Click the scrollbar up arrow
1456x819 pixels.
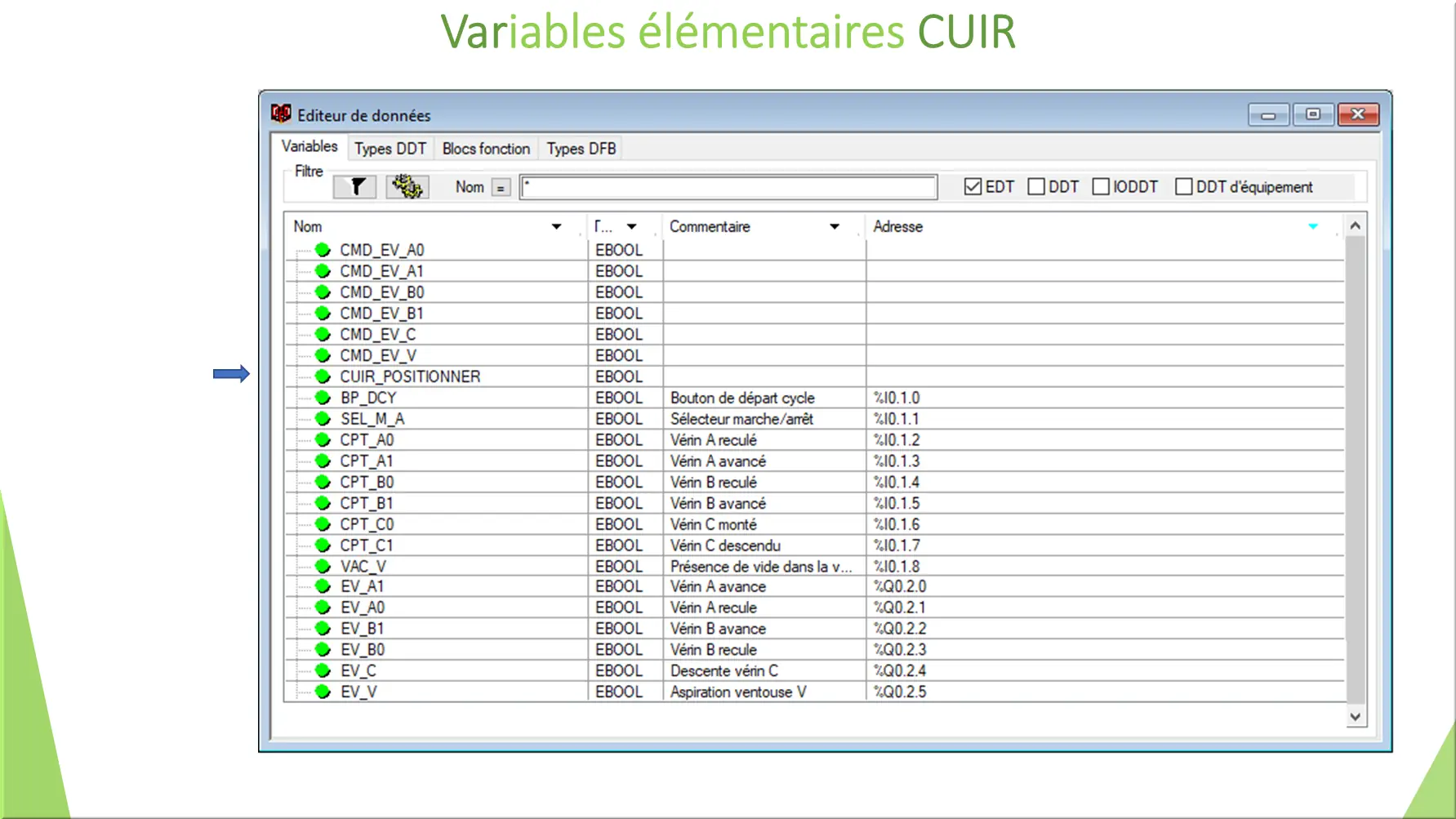coord(1354,224)
